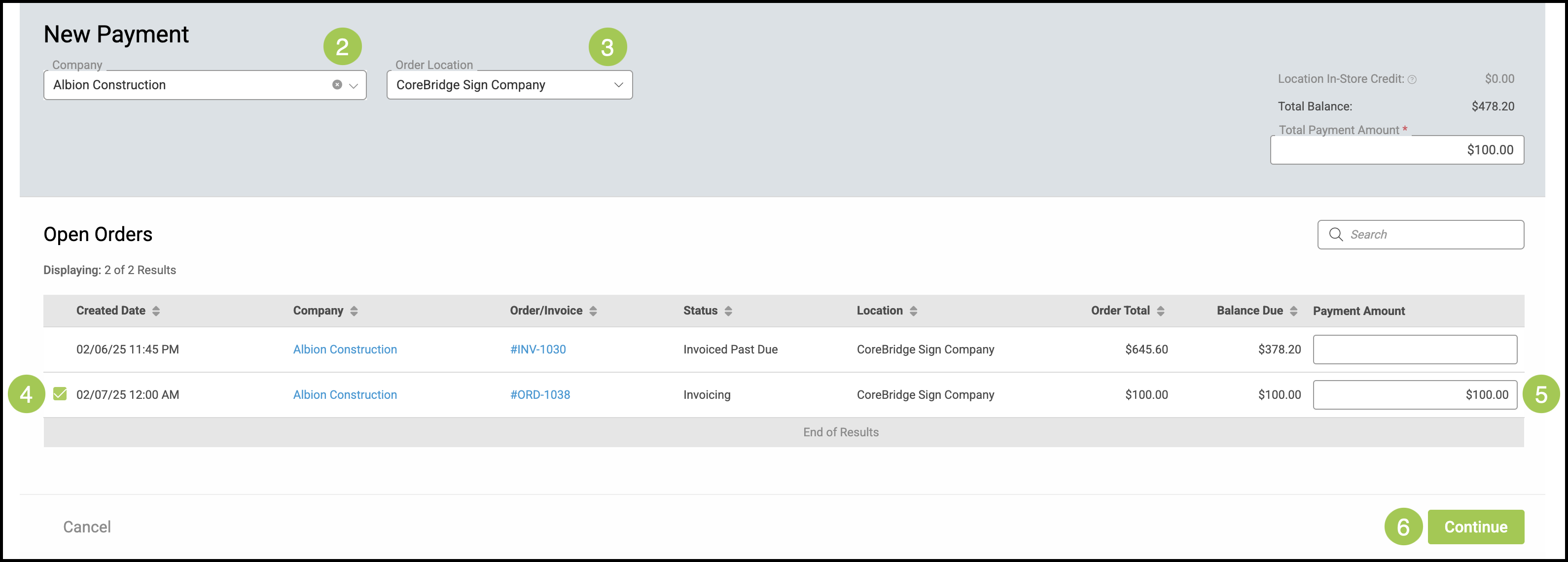The width and height of the screenshot is (1568, 562).
Task: Click the $100.00 payment amount field for ORD-1038
Action: coord(1414,394)
